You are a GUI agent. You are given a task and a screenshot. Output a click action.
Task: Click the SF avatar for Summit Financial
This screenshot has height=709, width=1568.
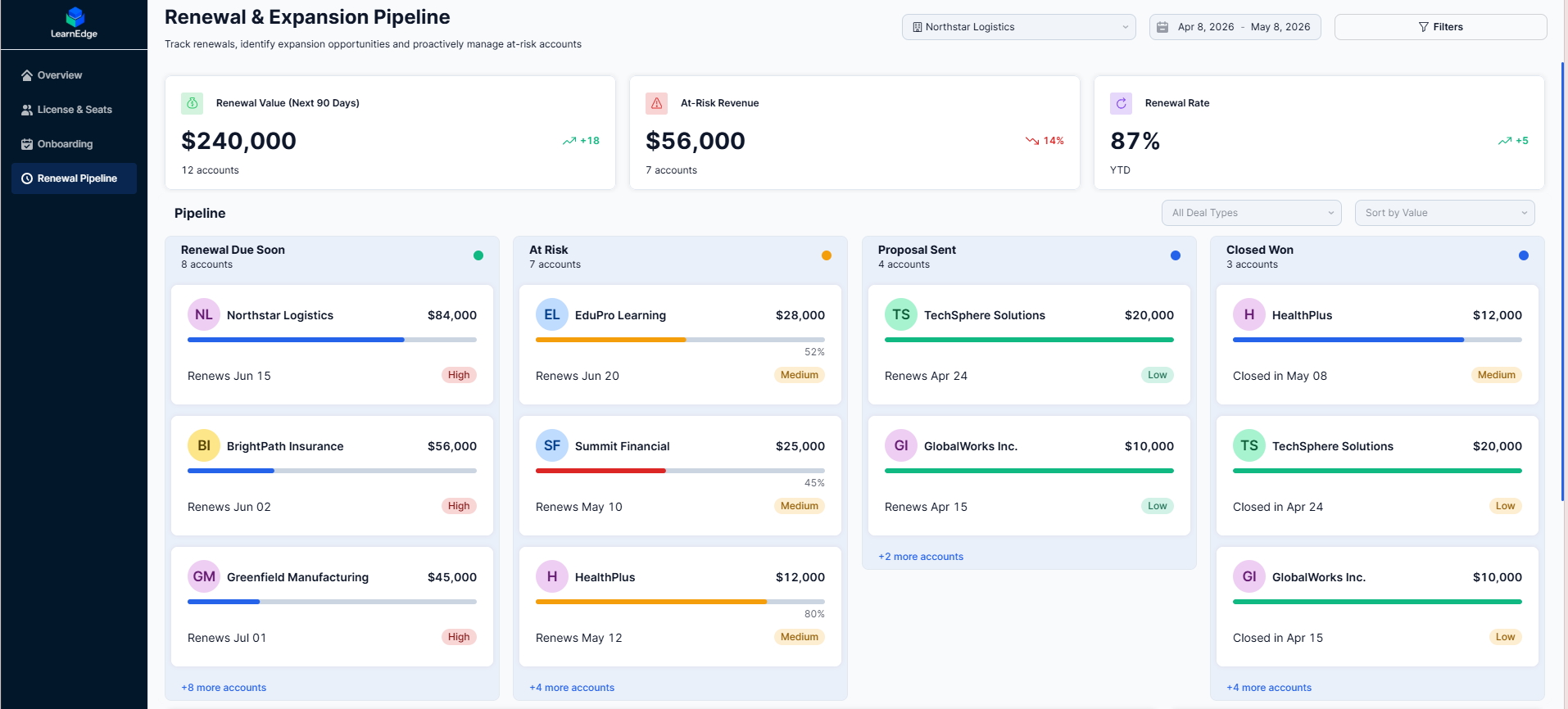[552, 445]
